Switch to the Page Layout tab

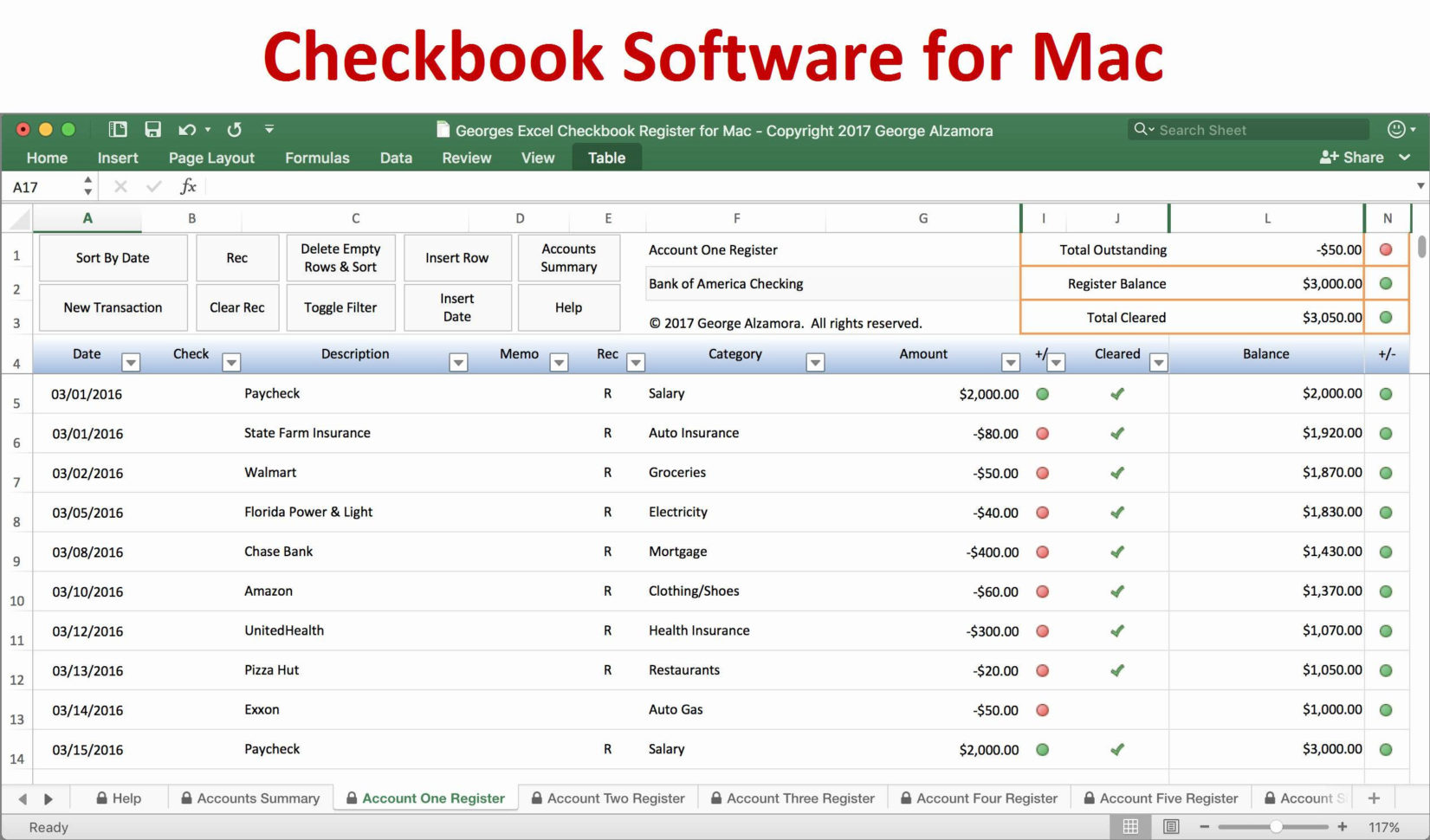[x=211, y=158]
